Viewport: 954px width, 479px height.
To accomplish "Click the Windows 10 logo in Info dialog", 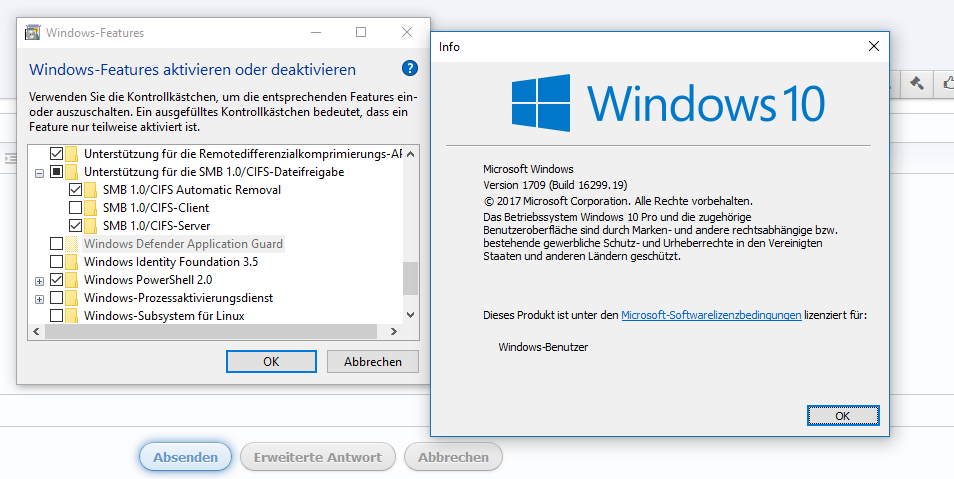I will 667,103.
